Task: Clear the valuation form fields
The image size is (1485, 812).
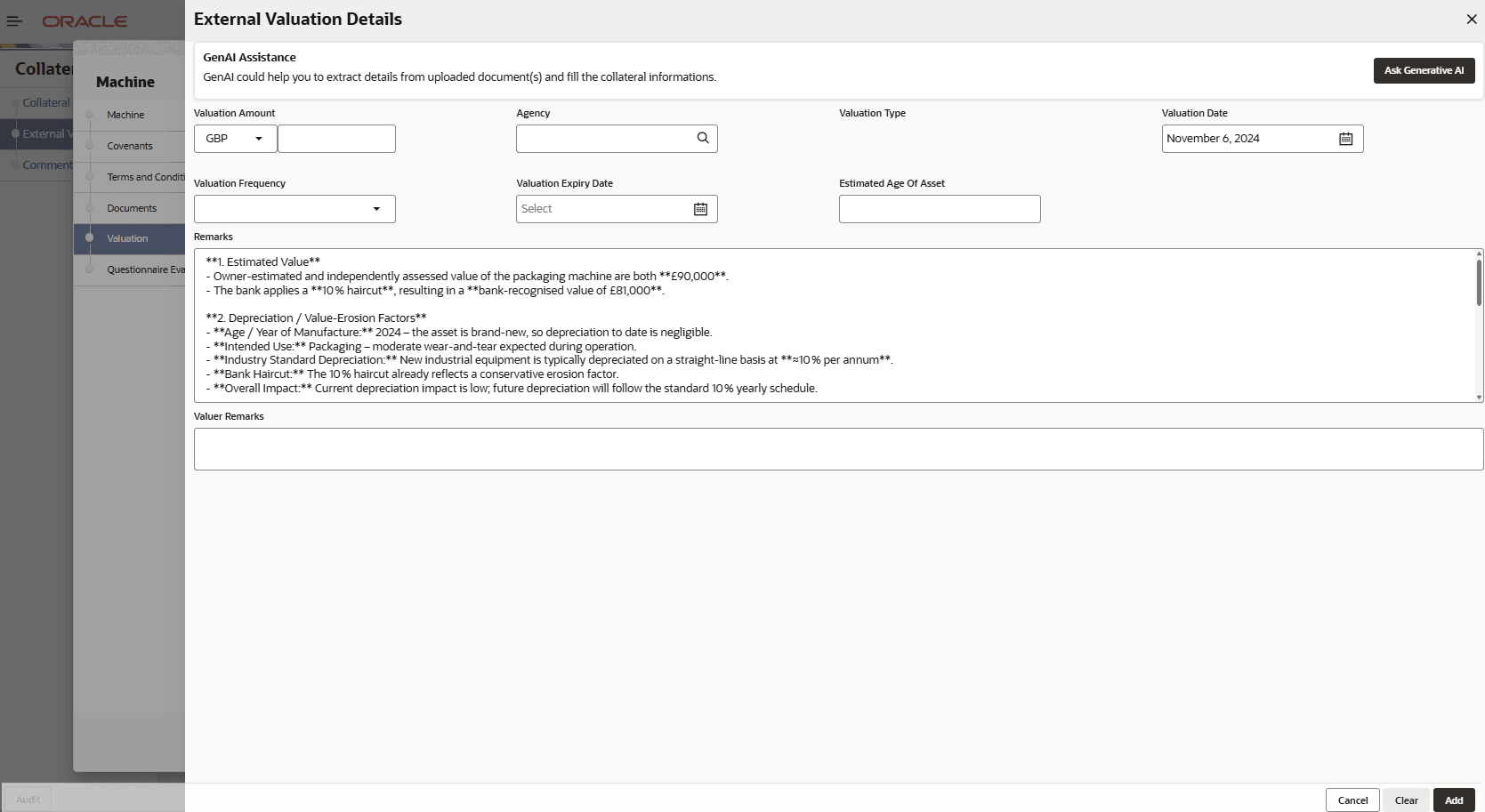Action: point(1406,800)
